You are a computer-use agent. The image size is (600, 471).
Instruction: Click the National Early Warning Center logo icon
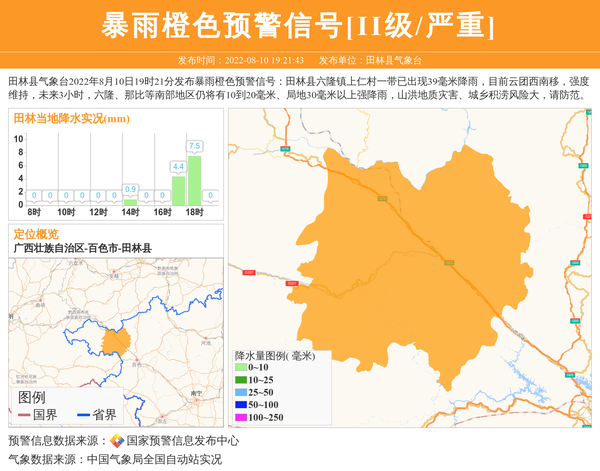pyautogui.click(x=117, y=441)
